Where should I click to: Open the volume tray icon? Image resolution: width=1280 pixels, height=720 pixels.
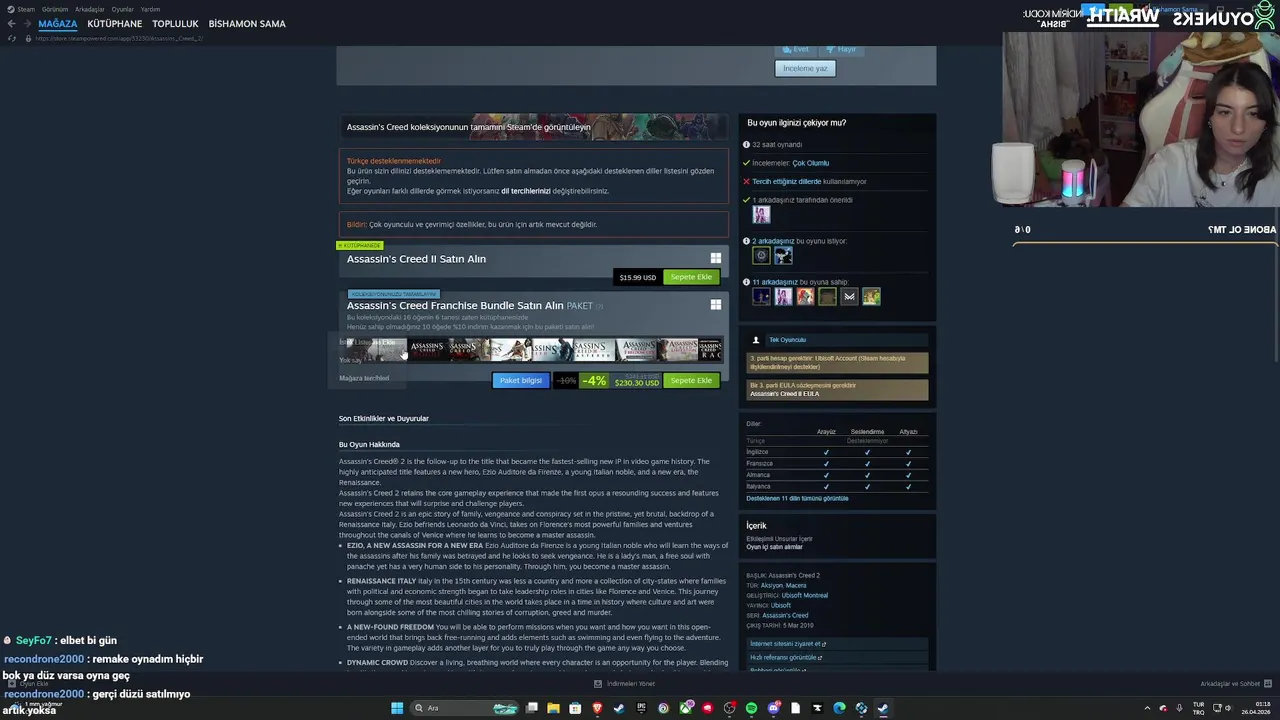coord(1228,708)
